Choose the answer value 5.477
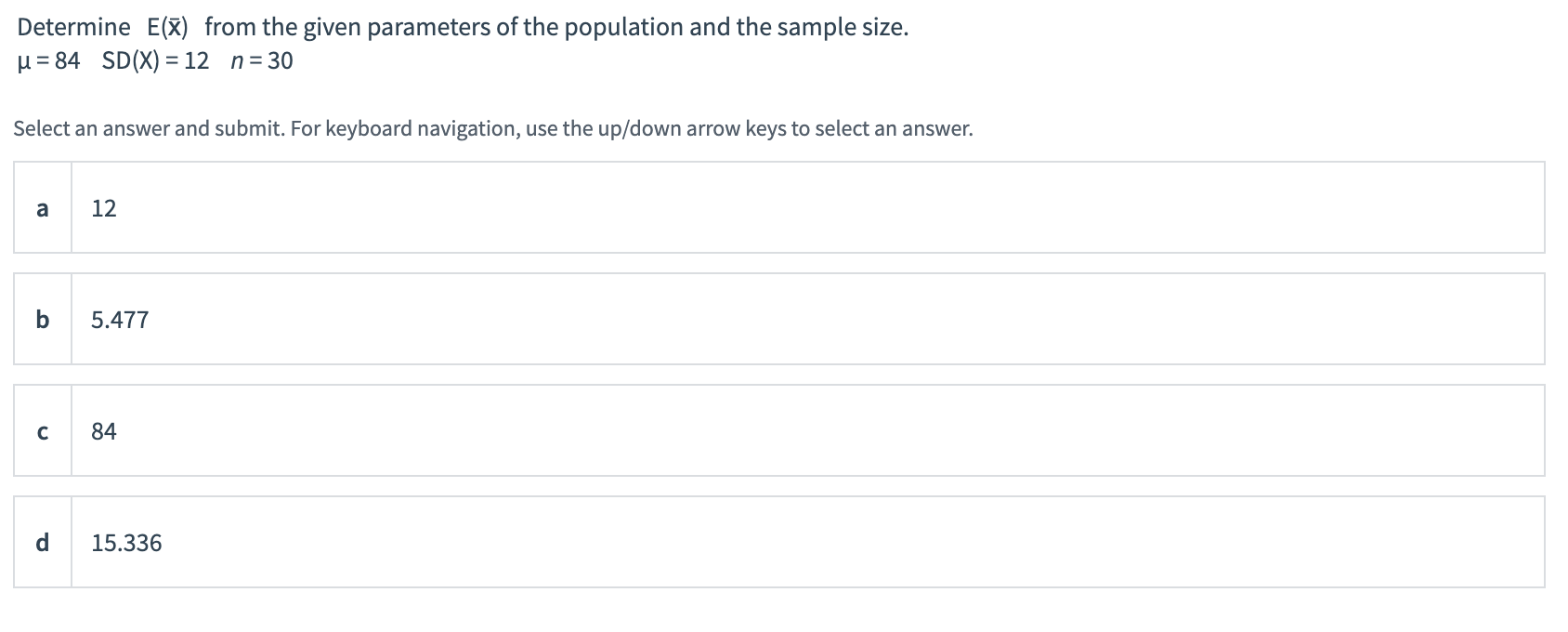Screen dimensions: 1568x632 click(120, 320)
